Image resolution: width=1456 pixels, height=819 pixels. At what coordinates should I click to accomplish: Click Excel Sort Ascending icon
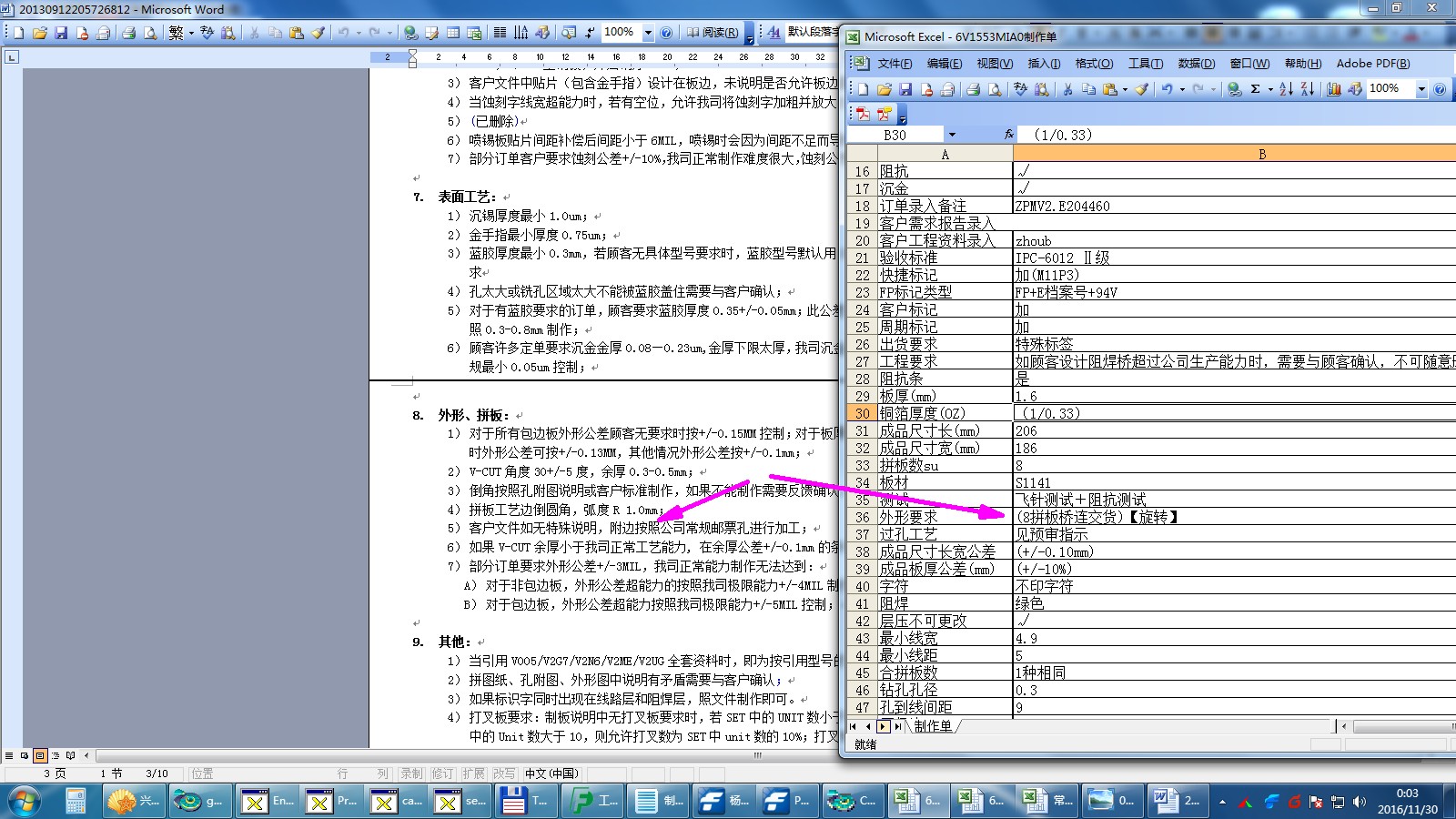[x=1286, y=89]
